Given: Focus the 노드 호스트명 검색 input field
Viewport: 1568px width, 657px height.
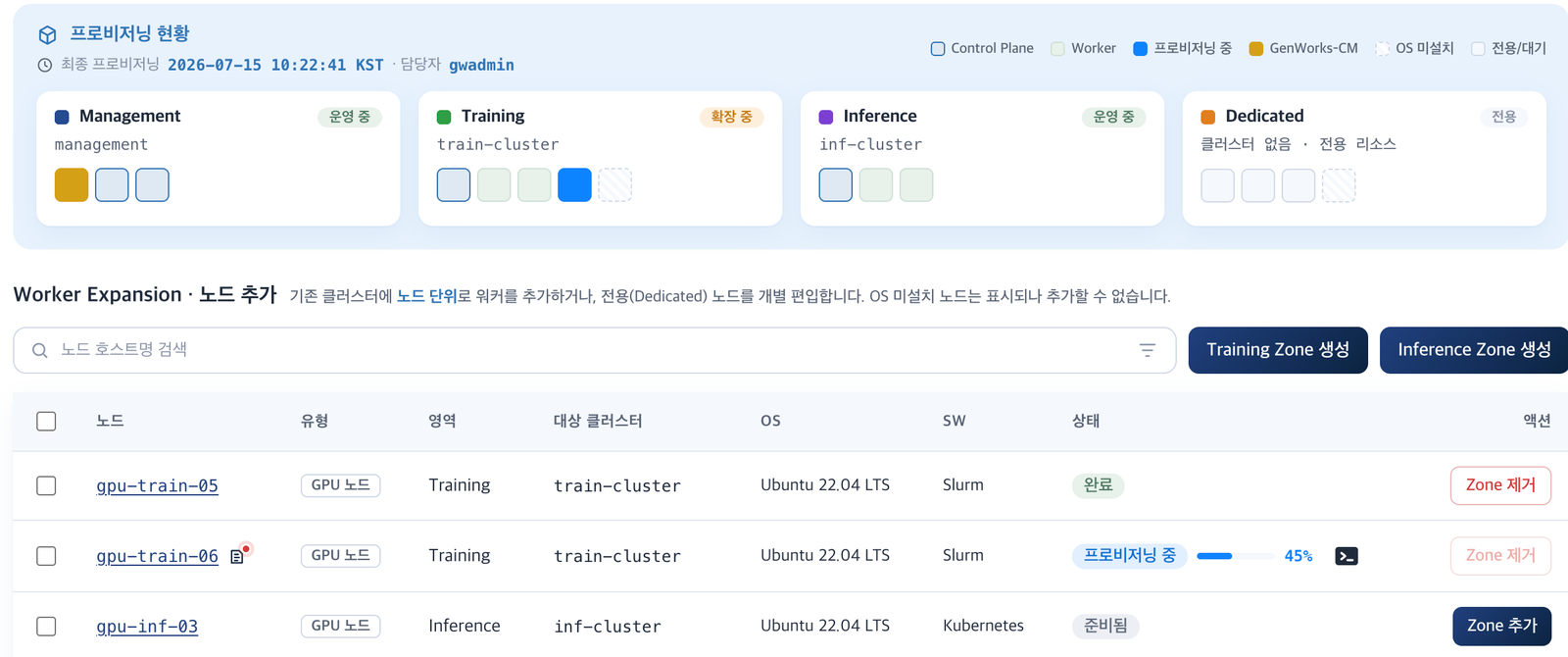Looking at the screenshot, I should 594,350.
